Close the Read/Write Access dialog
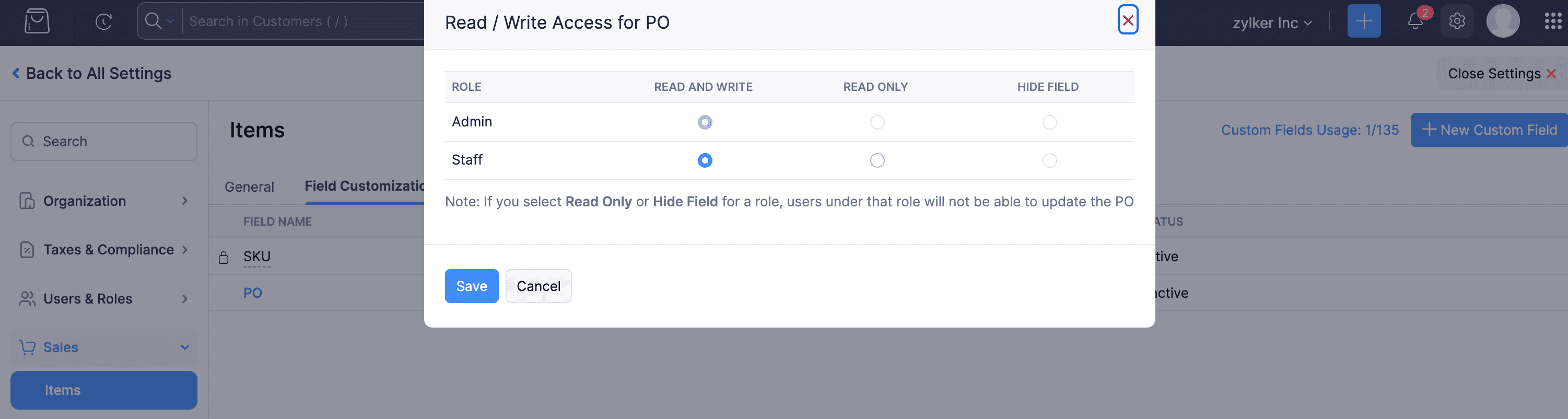Viewport: 1568px width, 419px height. click(1127, 20)
